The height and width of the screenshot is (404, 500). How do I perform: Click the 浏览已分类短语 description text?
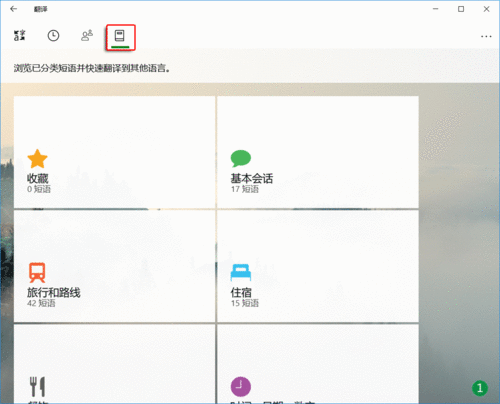pos(92,68)
